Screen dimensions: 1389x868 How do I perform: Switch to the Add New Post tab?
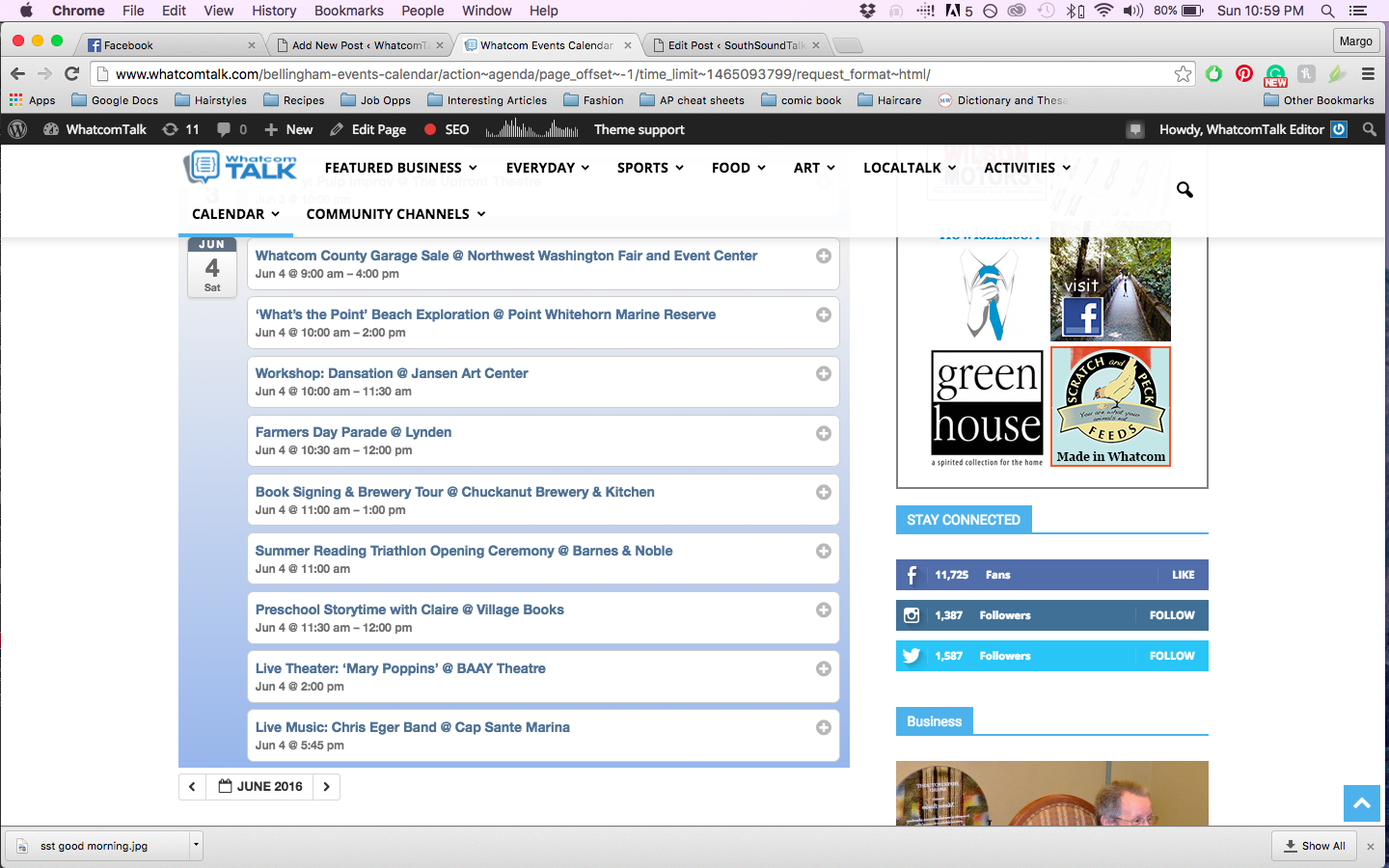pos(359,45)
